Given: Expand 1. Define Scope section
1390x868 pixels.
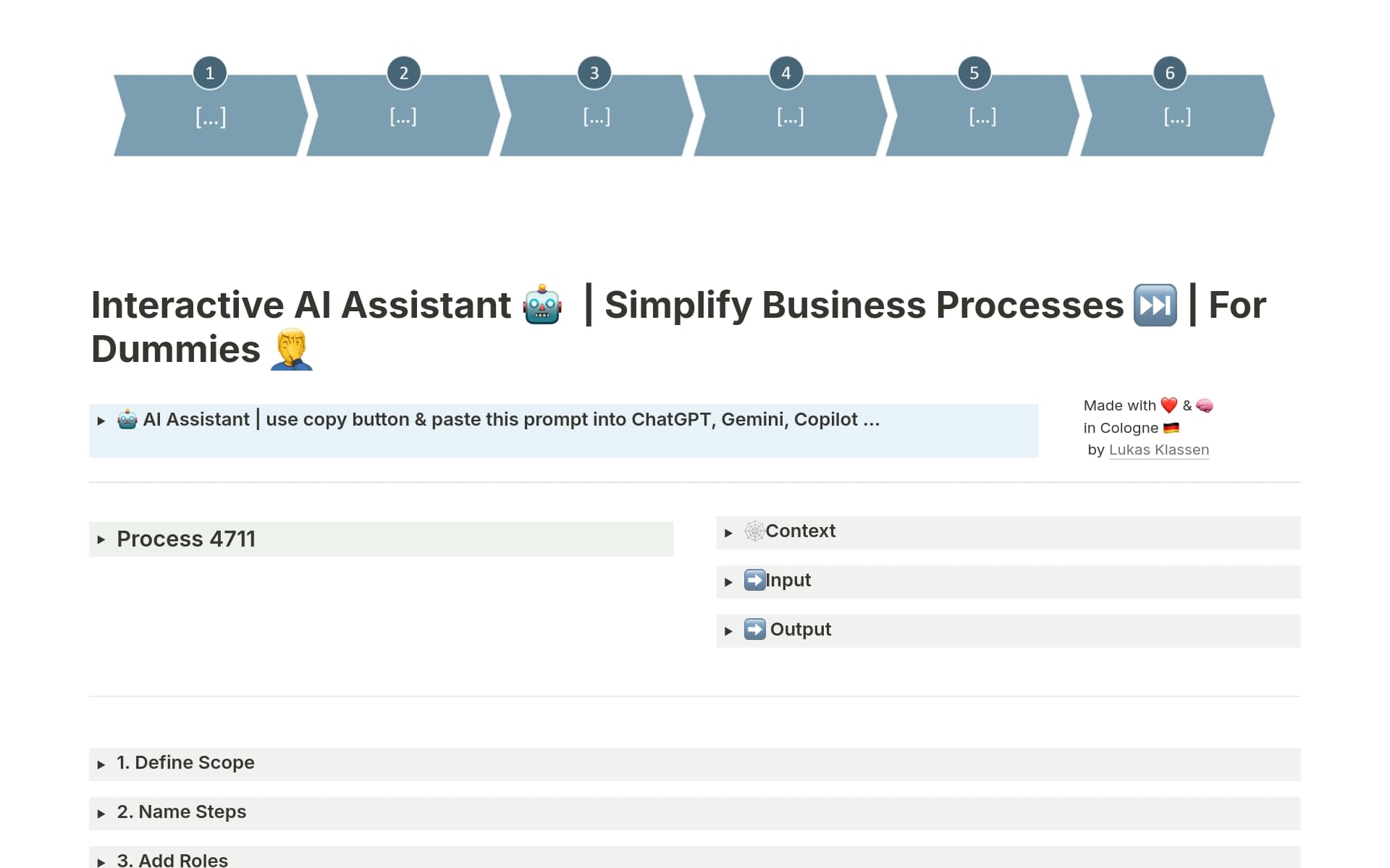Looking at the screenshot, I should (x=101, y=764).
